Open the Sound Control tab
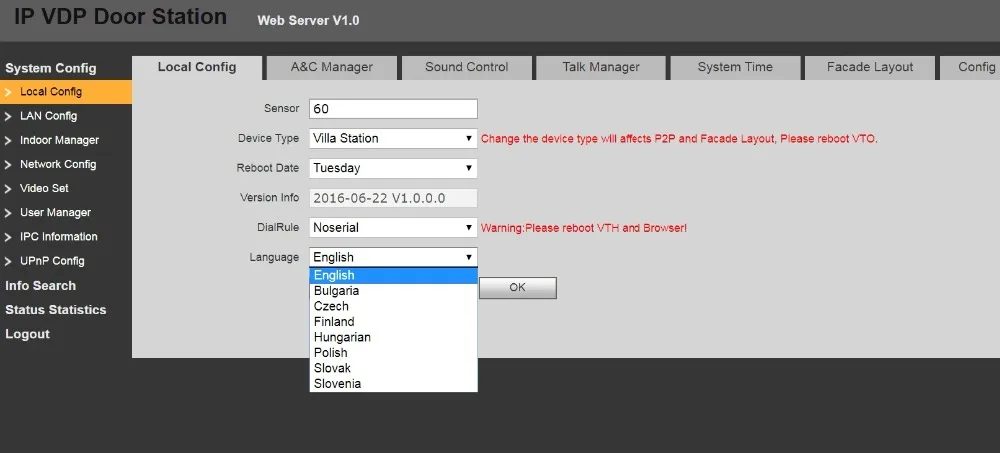This screenshot has height=453, width=1000. (466, 67)
